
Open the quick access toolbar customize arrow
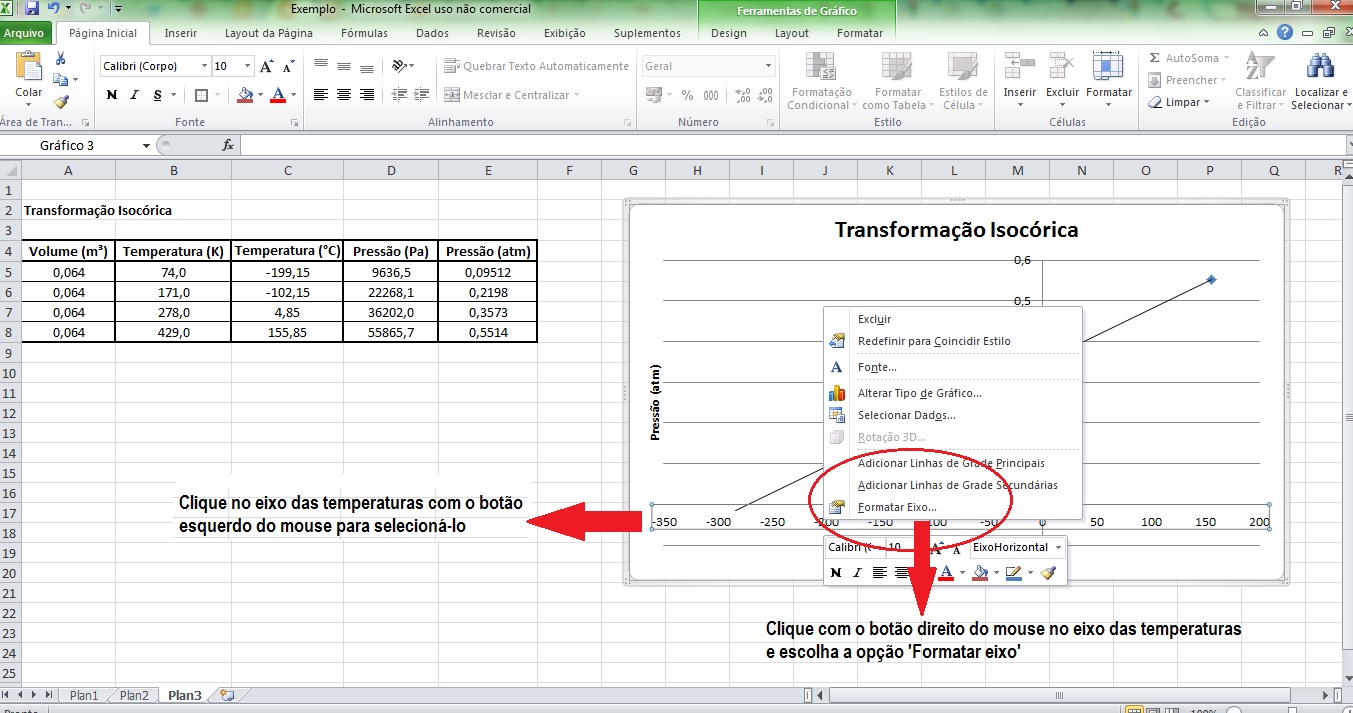click(x=118, y=9)
